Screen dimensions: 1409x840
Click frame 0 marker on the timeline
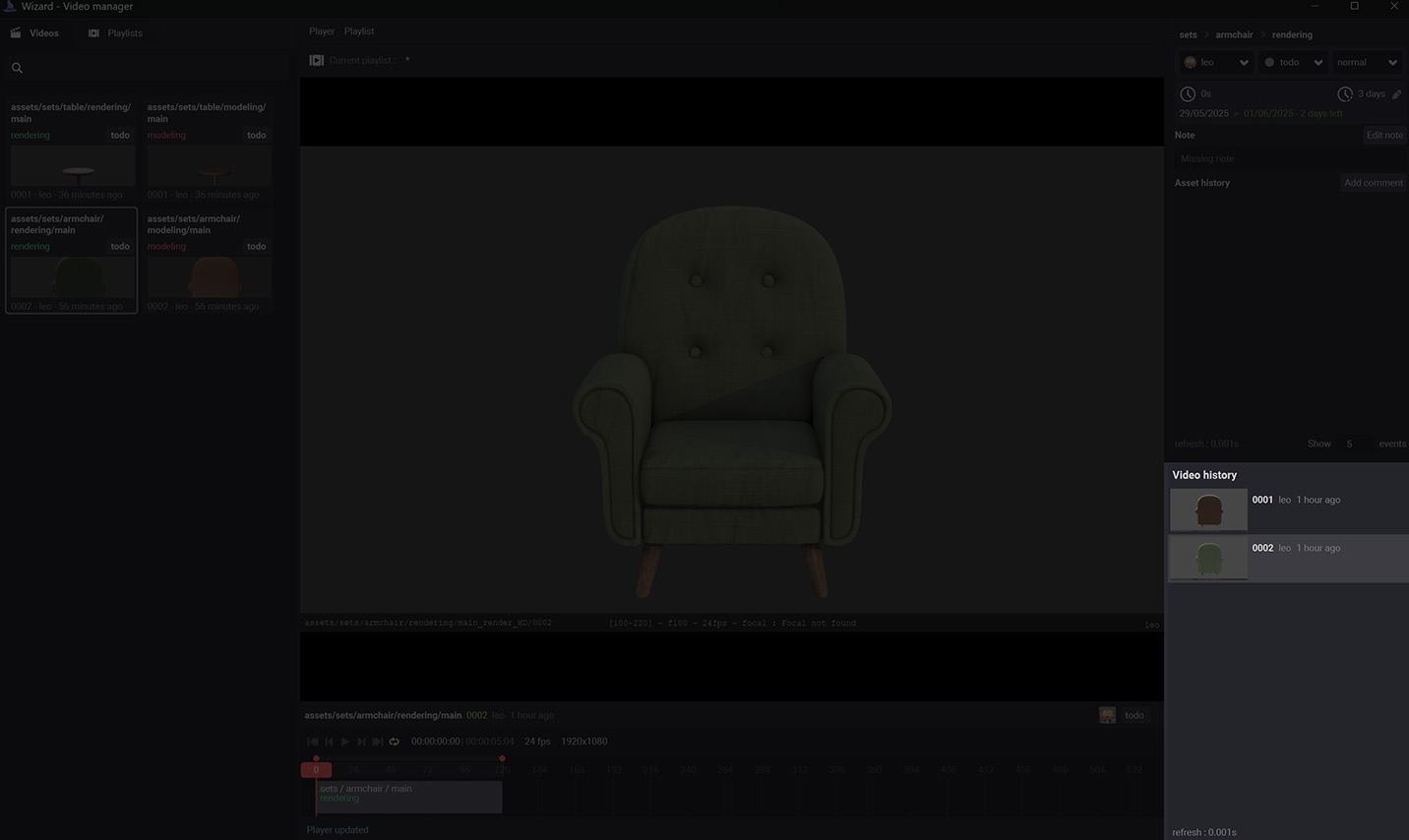click(316, 770)
